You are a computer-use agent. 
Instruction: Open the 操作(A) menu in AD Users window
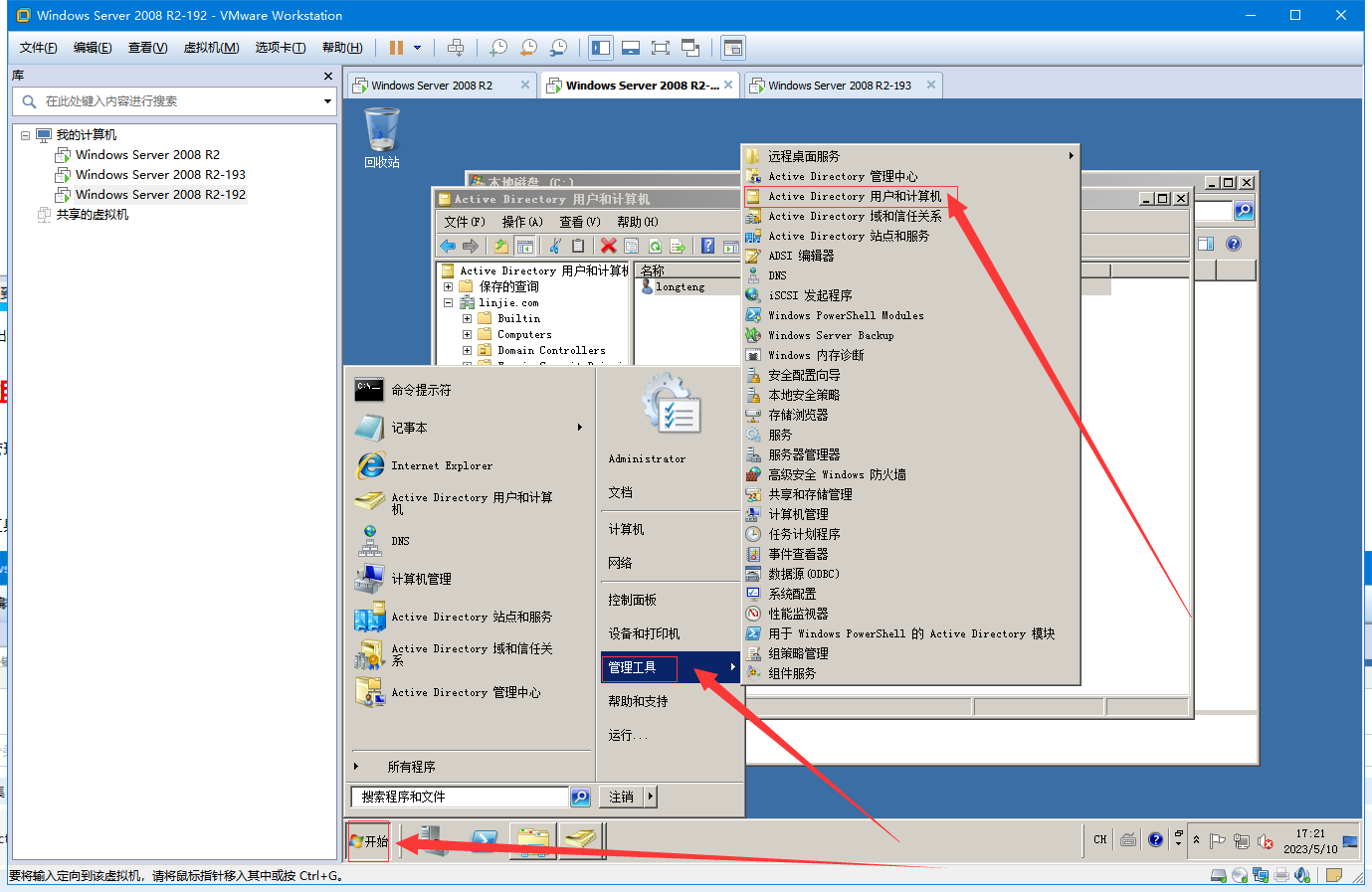tap(522, 222)
